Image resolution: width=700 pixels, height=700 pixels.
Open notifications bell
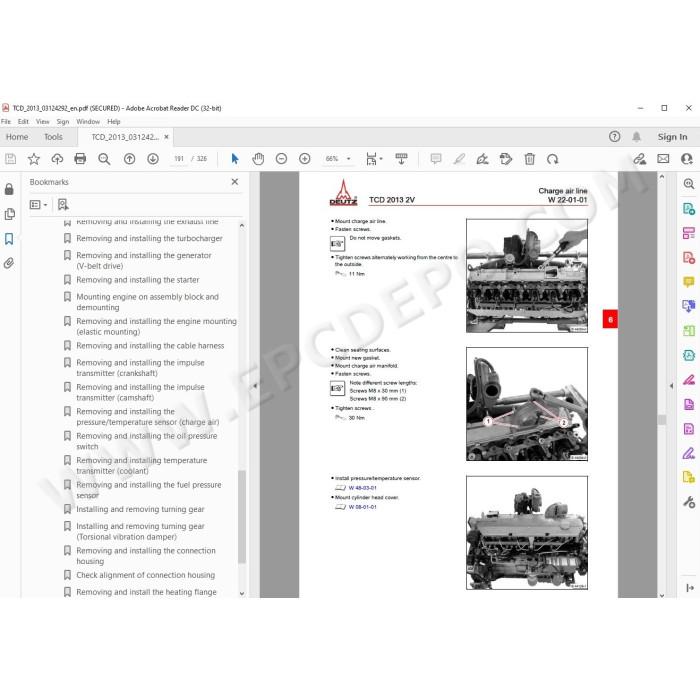[637, 137]
